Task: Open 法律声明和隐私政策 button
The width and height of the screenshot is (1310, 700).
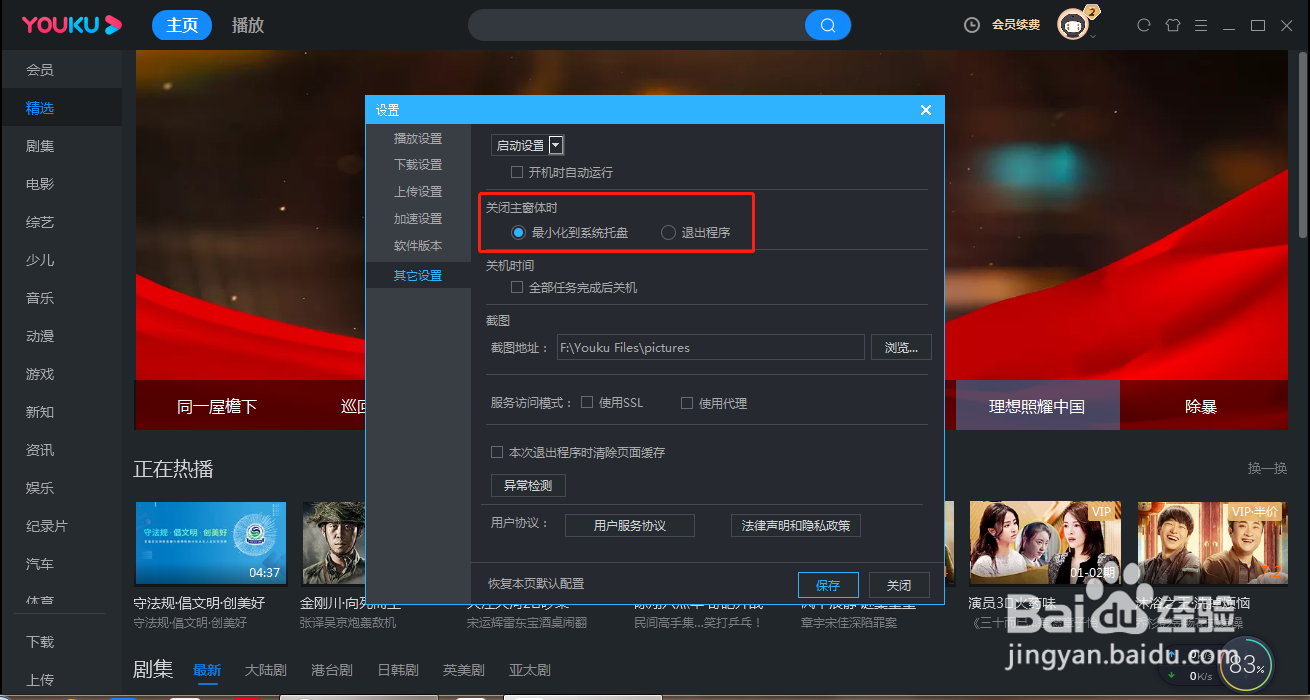Action: (796, 525)
